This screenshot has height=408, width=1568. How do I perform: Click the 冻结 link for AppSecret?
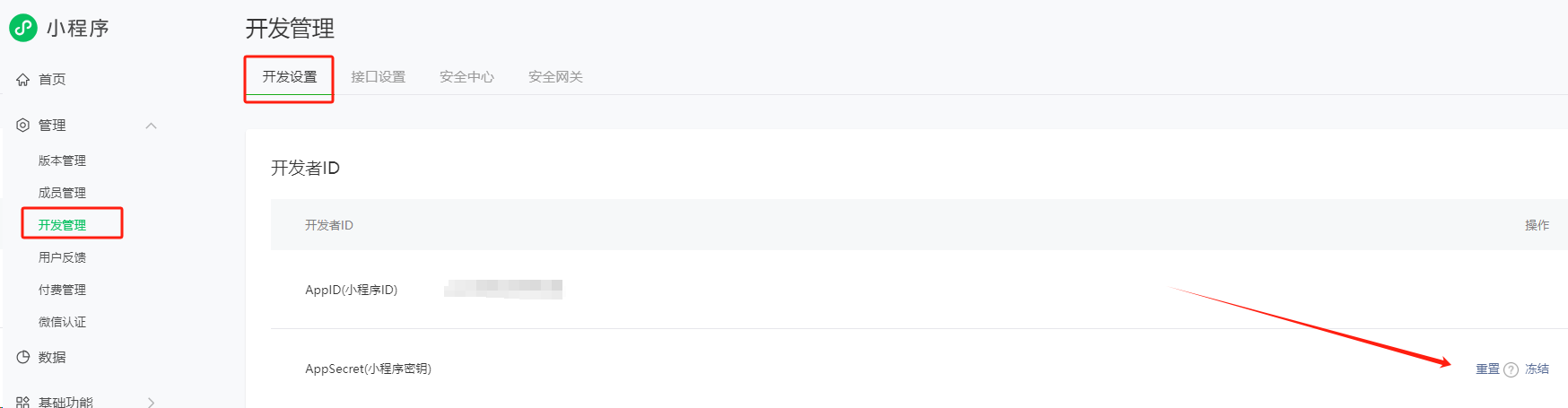(x=1537, y=369)
